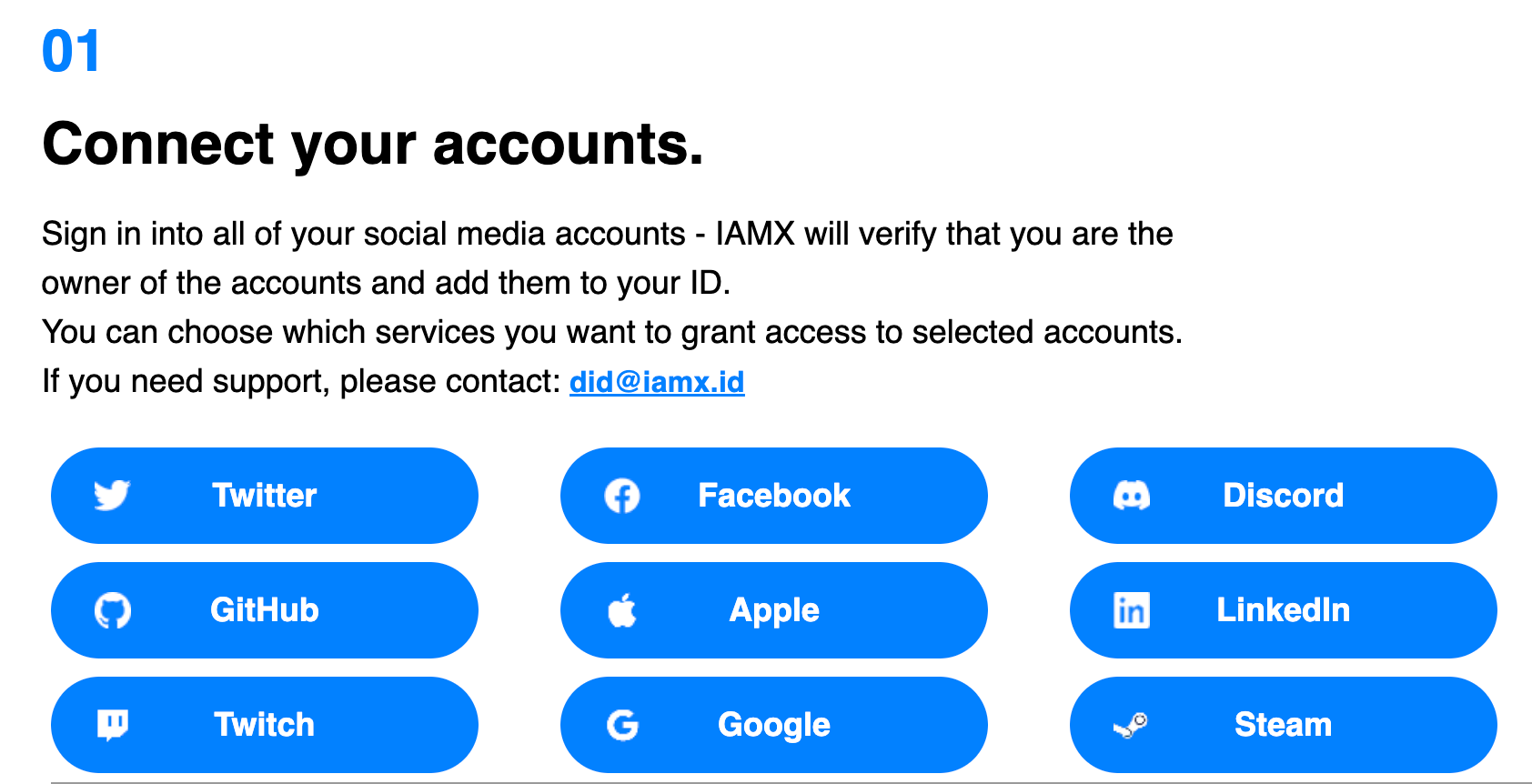Link your GitHub account button

coord(265,610)
